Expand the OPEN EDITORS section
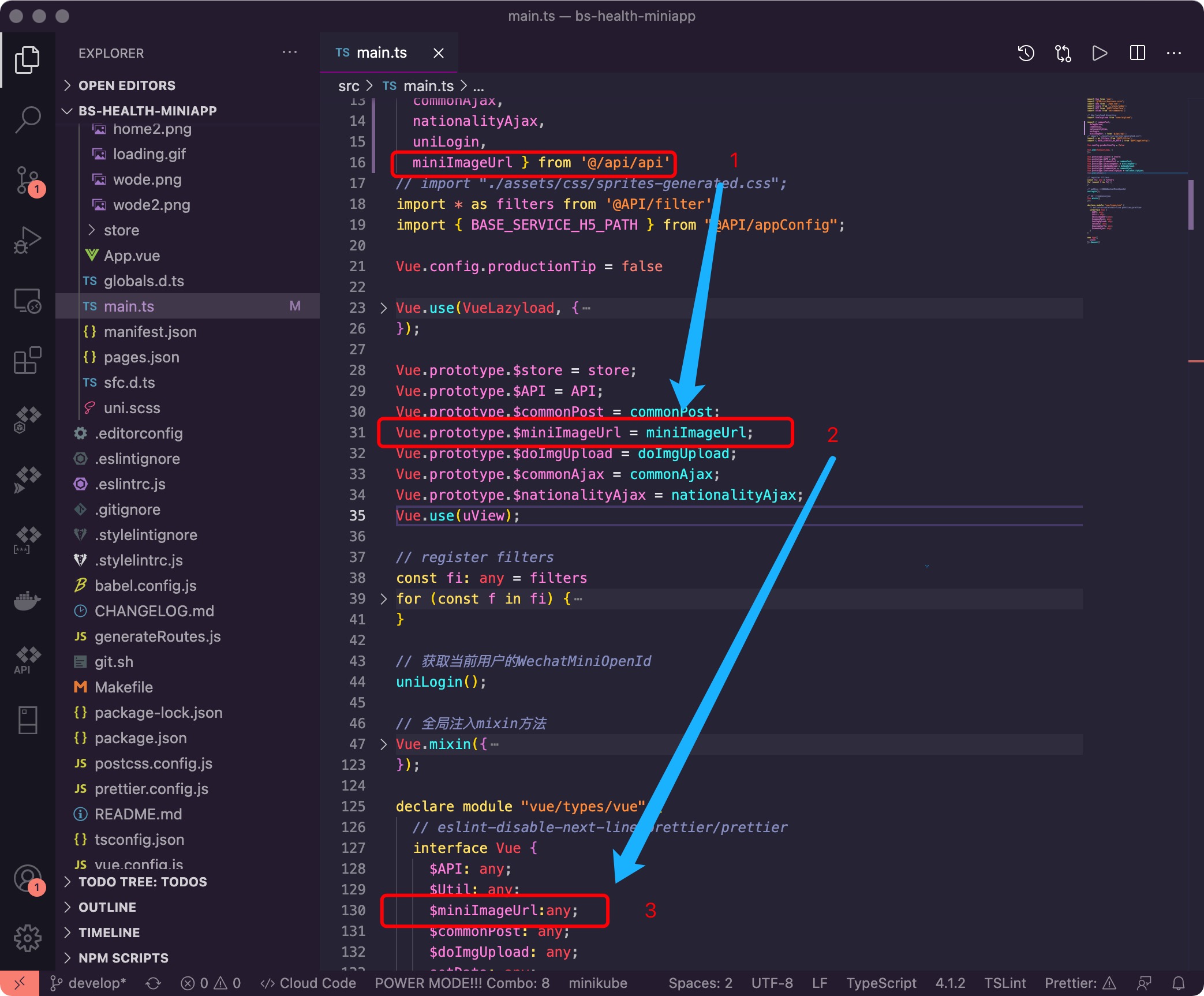Screen dimensions: 1204x996 click(127, 85)
